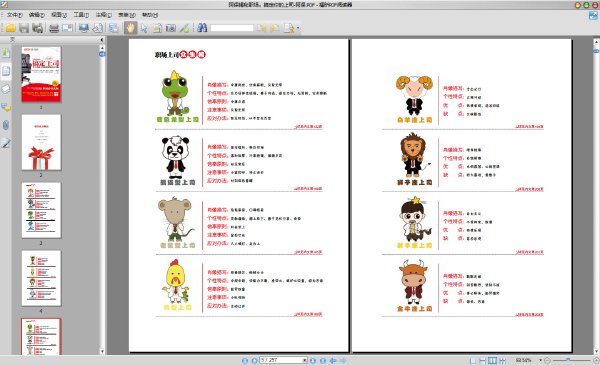Open Layers panel in left sidebar

pos(6,89)
